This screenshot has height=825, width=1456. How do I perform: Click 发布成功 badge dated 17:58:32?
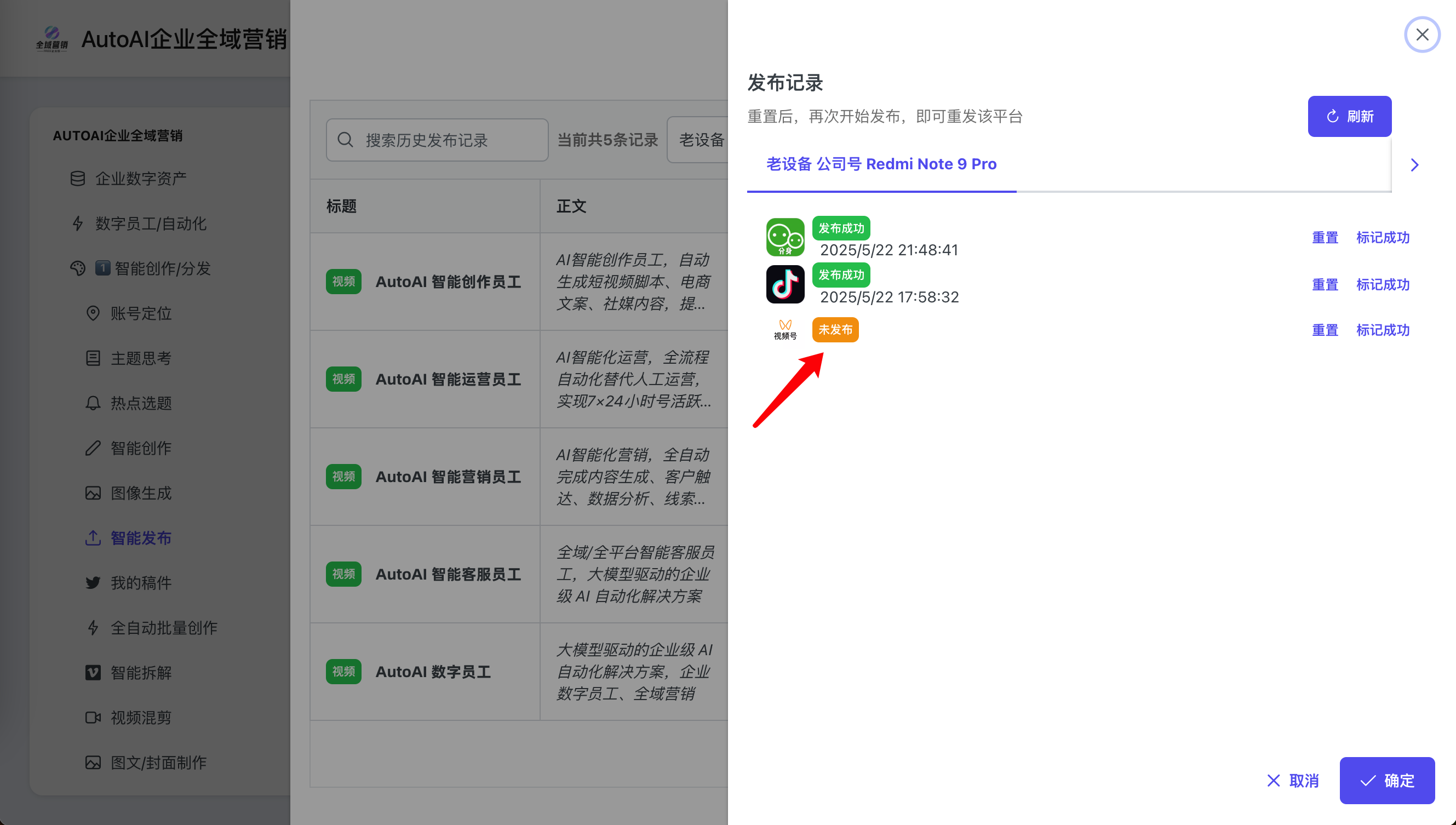[841, 275]
